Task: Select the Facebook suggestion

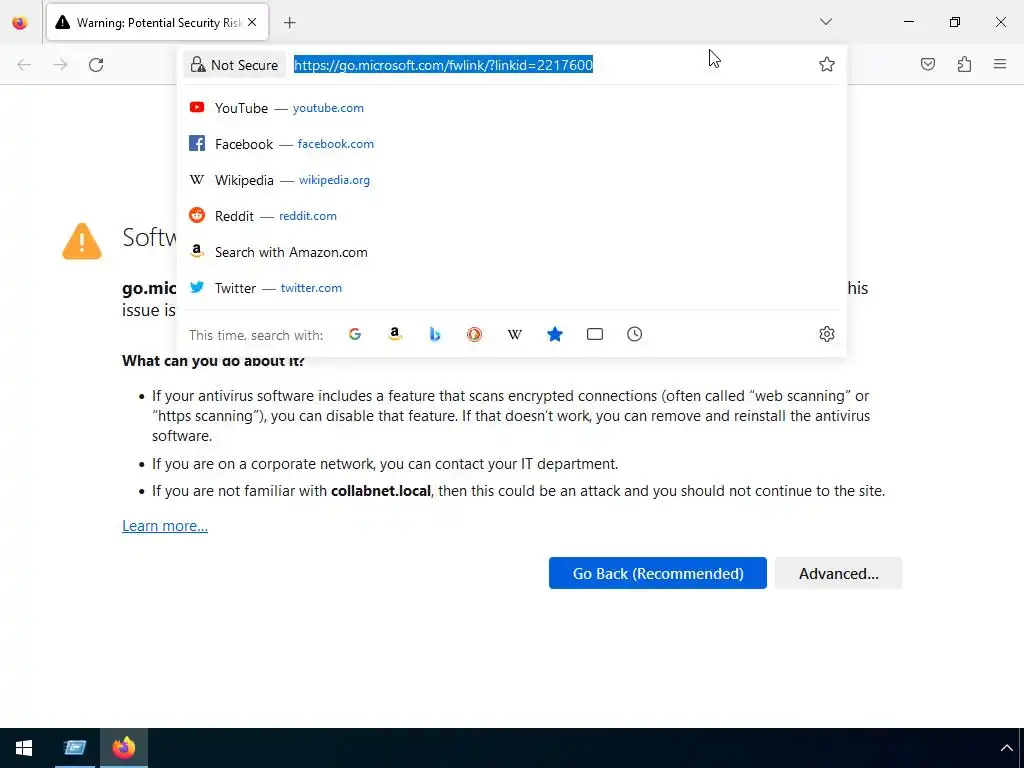Action: click(511, 144)
